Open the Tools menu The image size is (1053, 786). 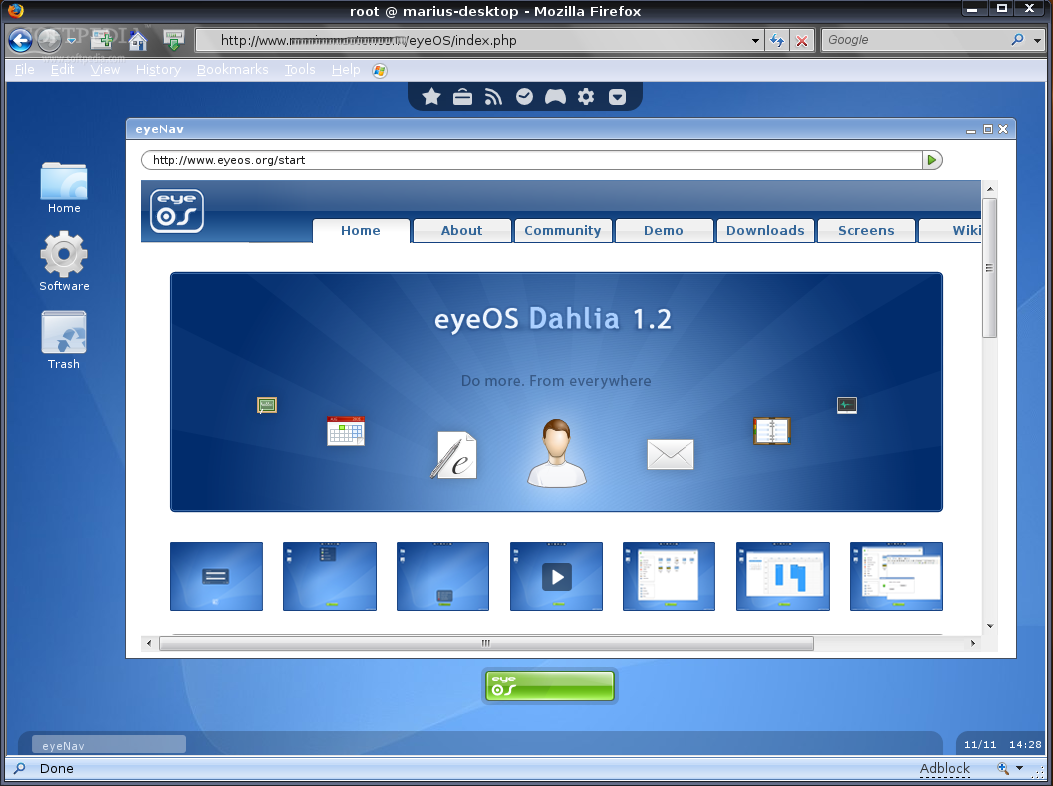(300, 70)
